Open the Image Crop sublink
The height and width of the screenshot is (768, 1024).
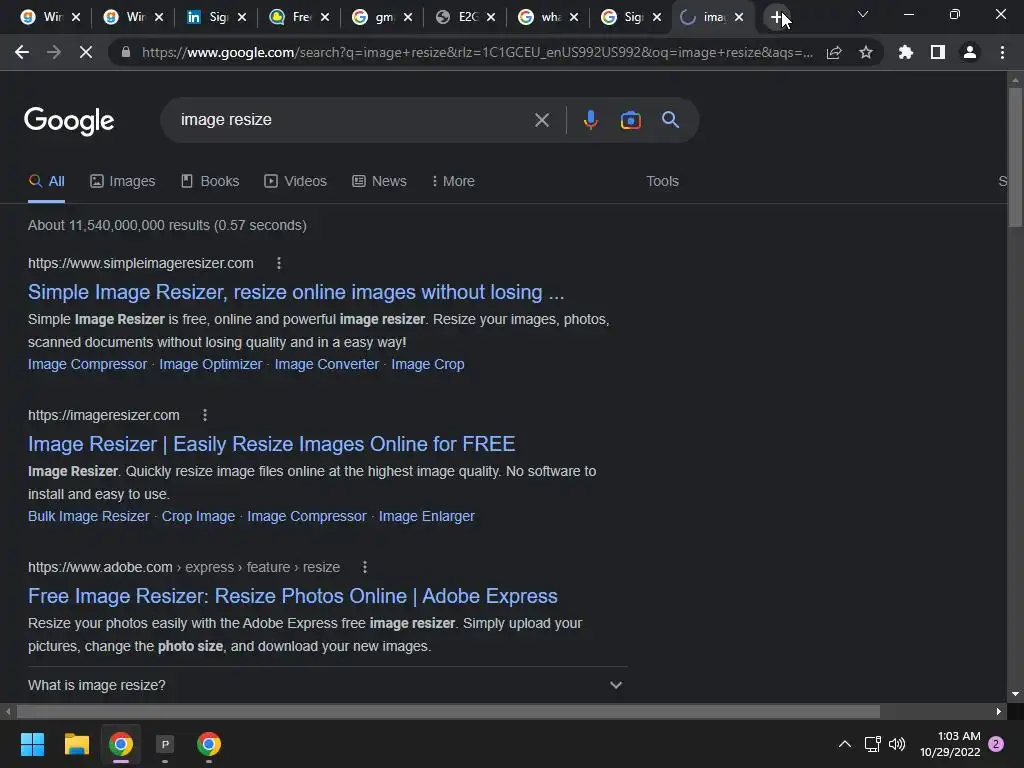428,364
